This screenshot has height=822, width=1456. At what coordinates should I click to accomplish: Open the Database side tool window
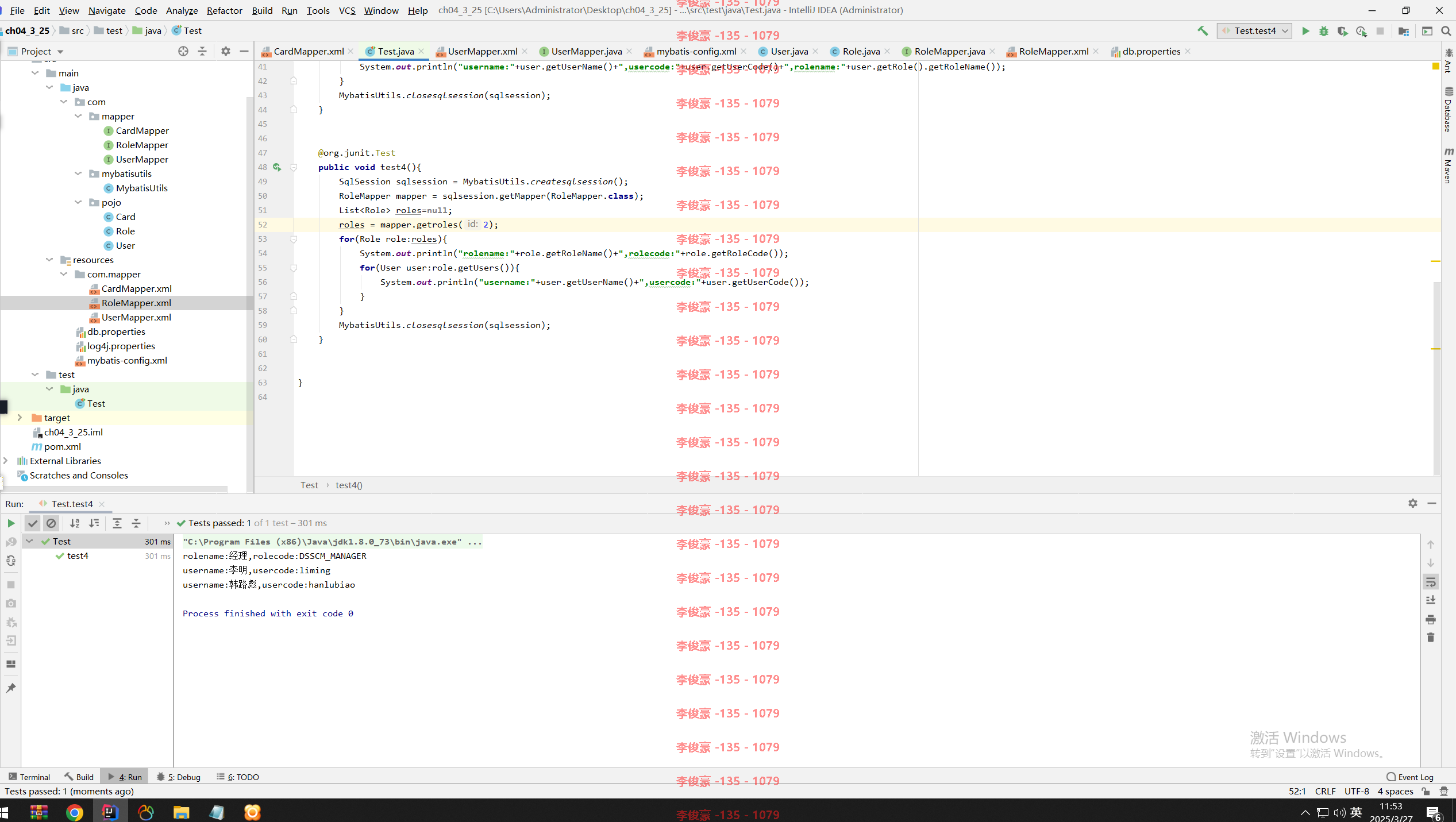(1449, 110)
